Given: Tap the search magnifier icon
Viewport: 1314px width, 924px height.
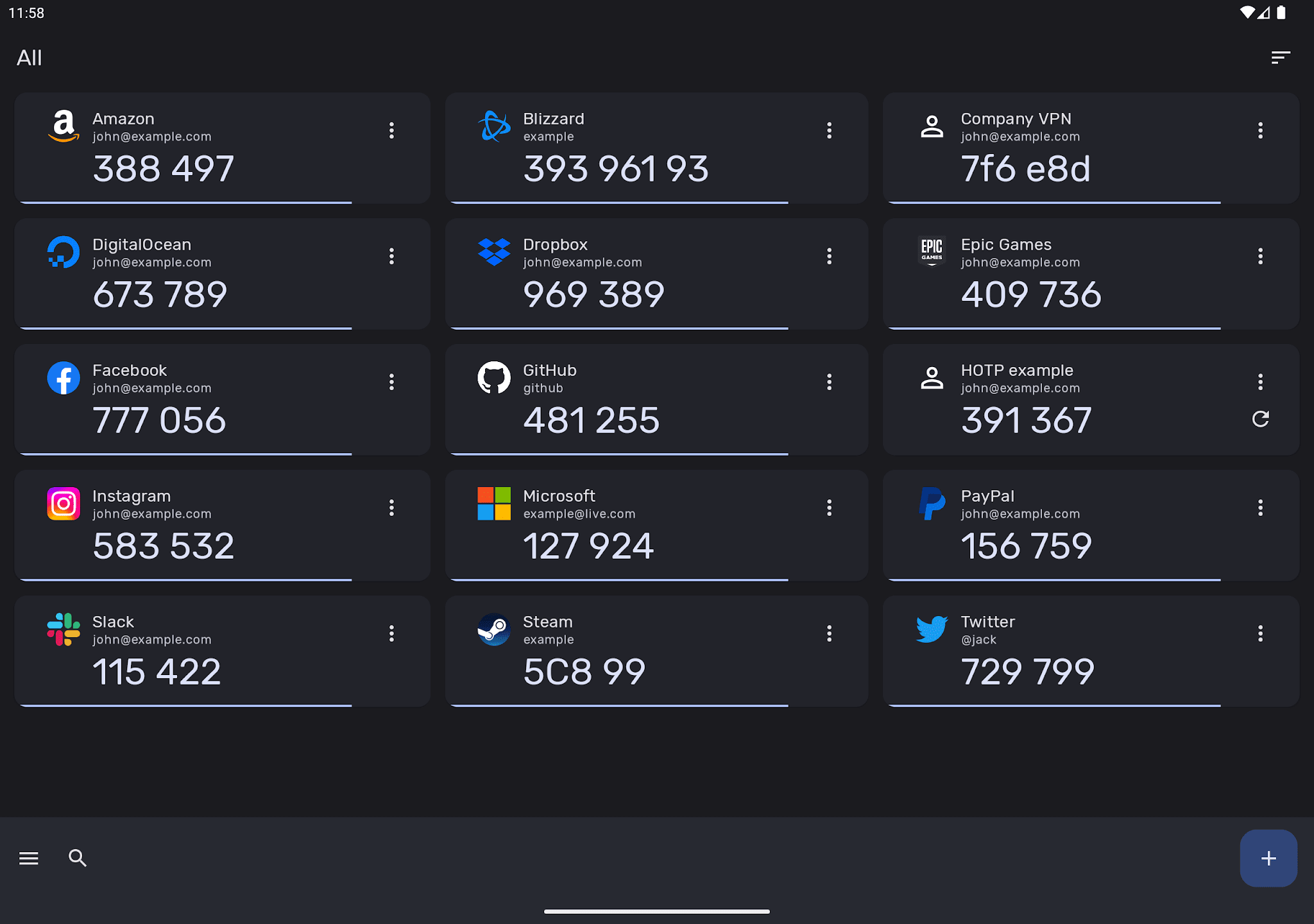Looking at the screenshot, I should tap(78, 858).
